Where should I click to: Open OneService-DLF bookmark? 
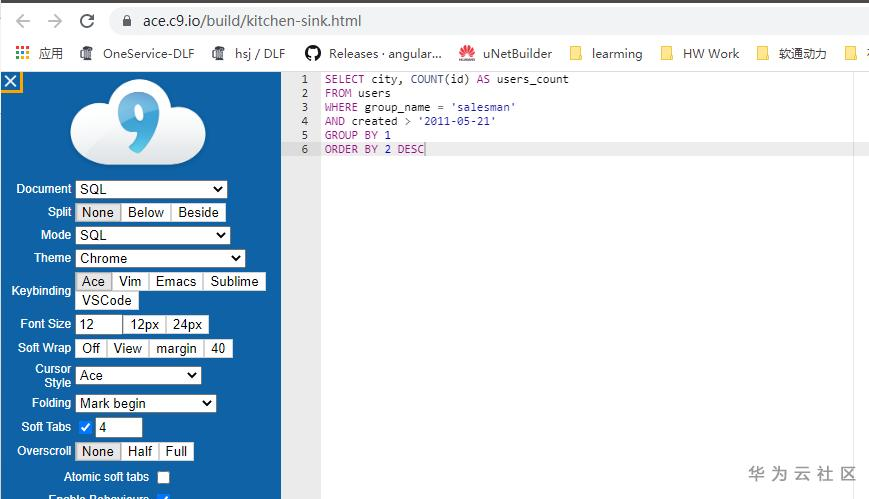tap(137, 53)
